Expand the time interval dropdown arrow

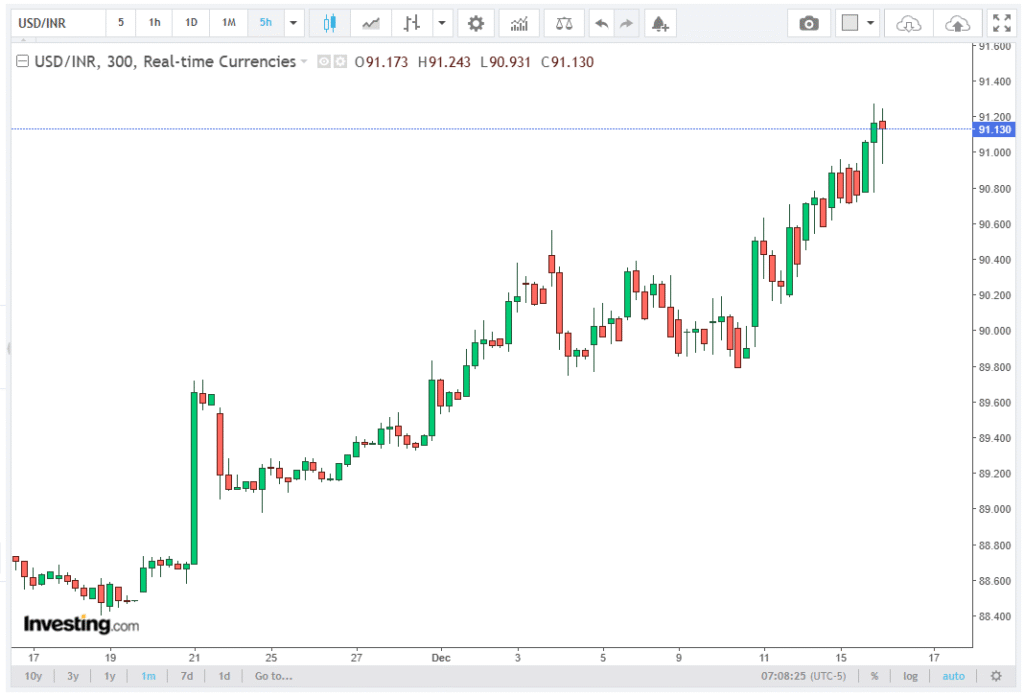click(x=293, y=23)
